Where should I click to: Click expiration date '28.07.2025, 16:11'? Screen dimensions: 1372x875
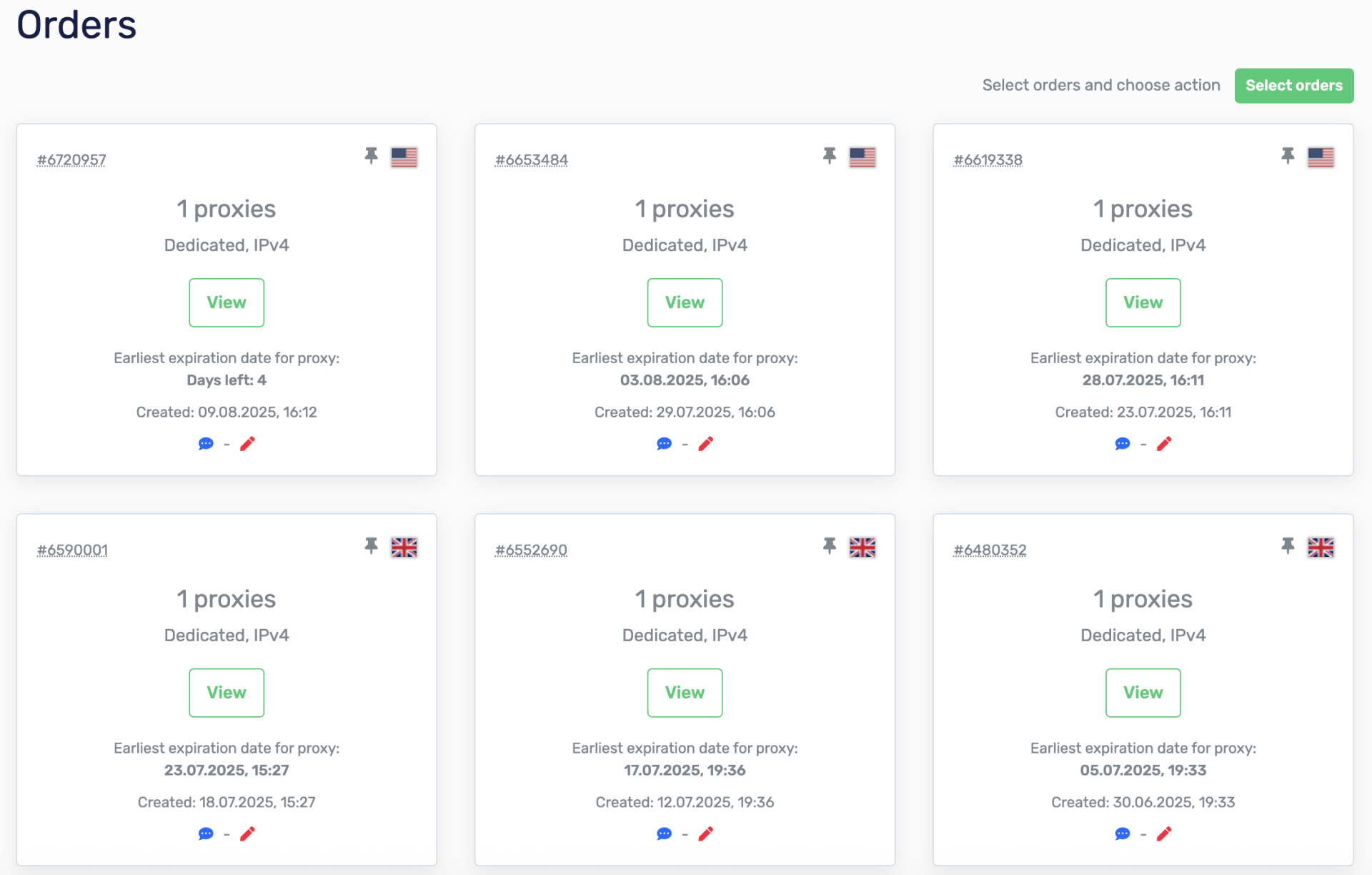(x=1143, y=380)
